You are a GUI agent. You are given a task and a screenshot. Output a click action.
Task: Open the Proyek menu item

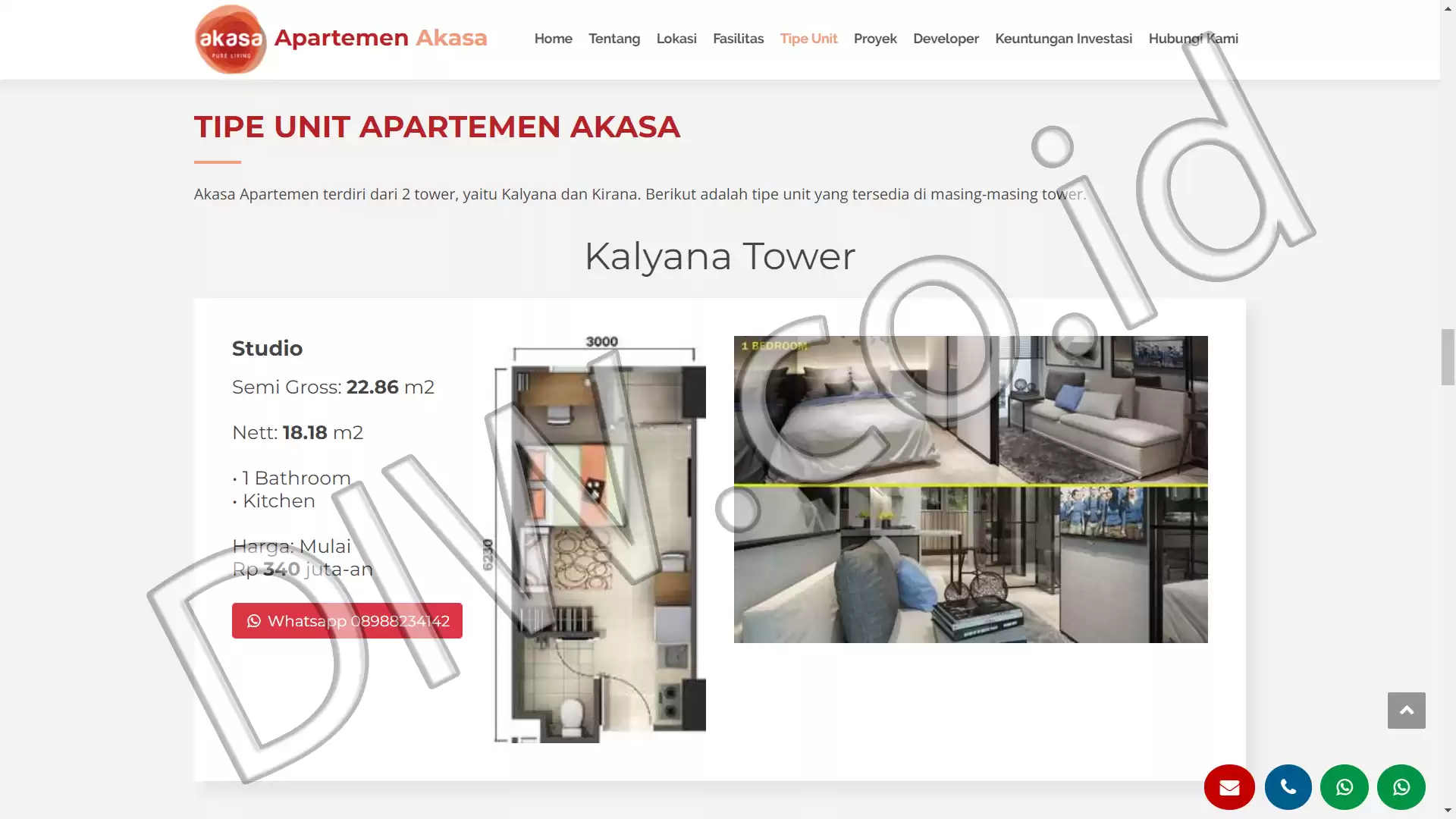pyautogui.click(x=874, y=39)
